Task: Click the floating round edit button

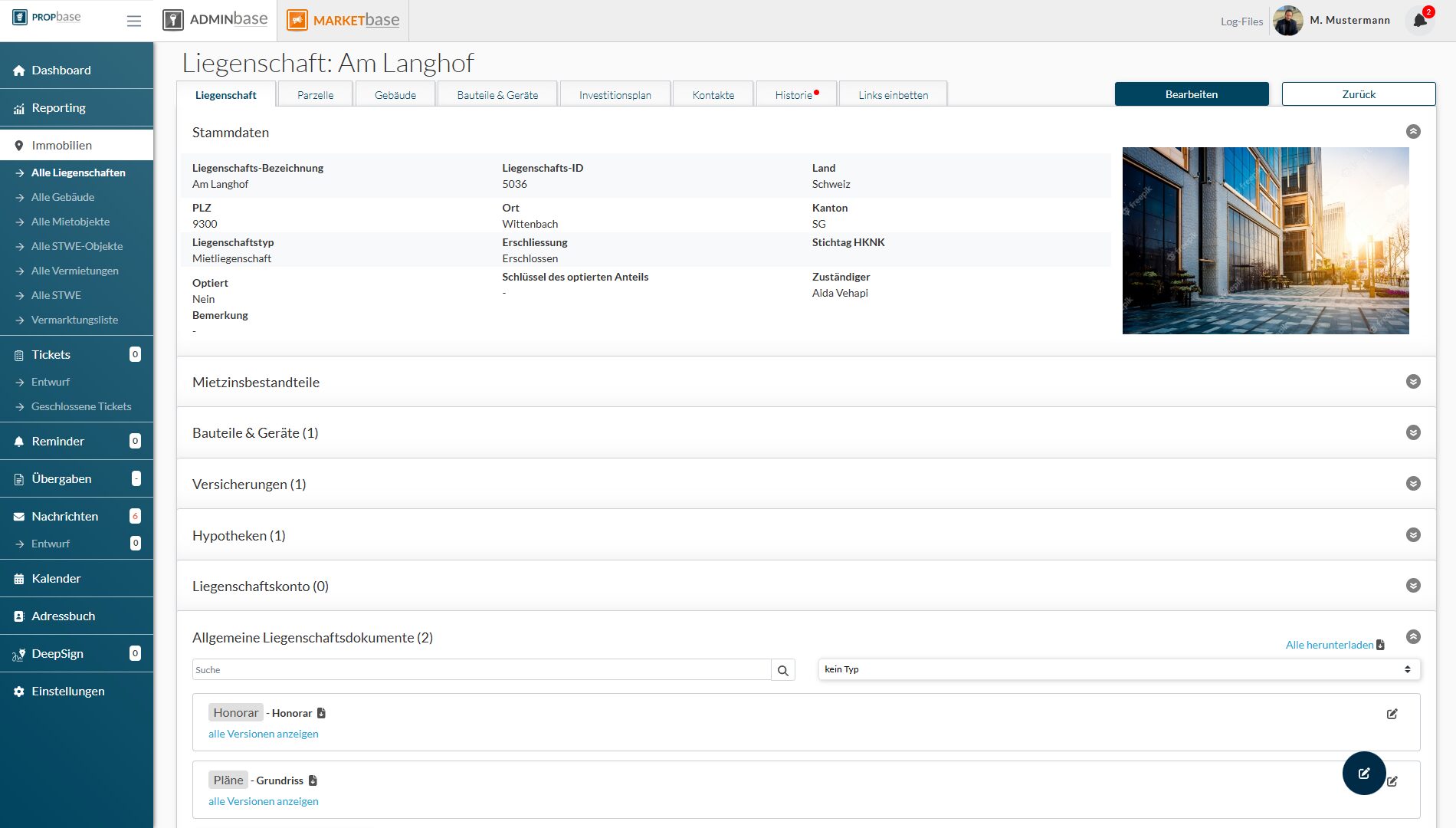Action: (1363, 773)
